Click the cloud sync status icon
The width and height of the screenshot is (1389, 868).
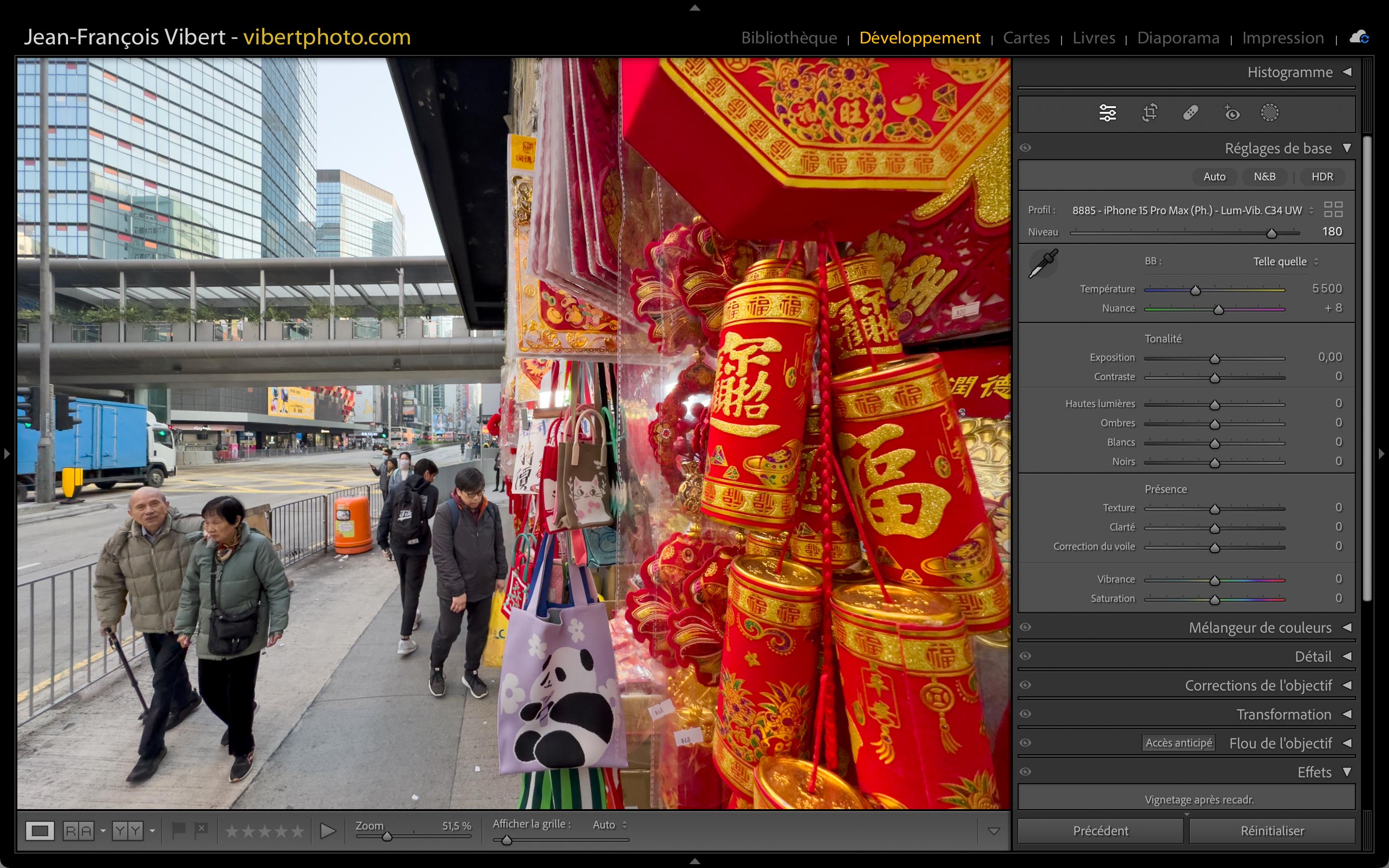pyautogui.click(x=1359, y=38)
